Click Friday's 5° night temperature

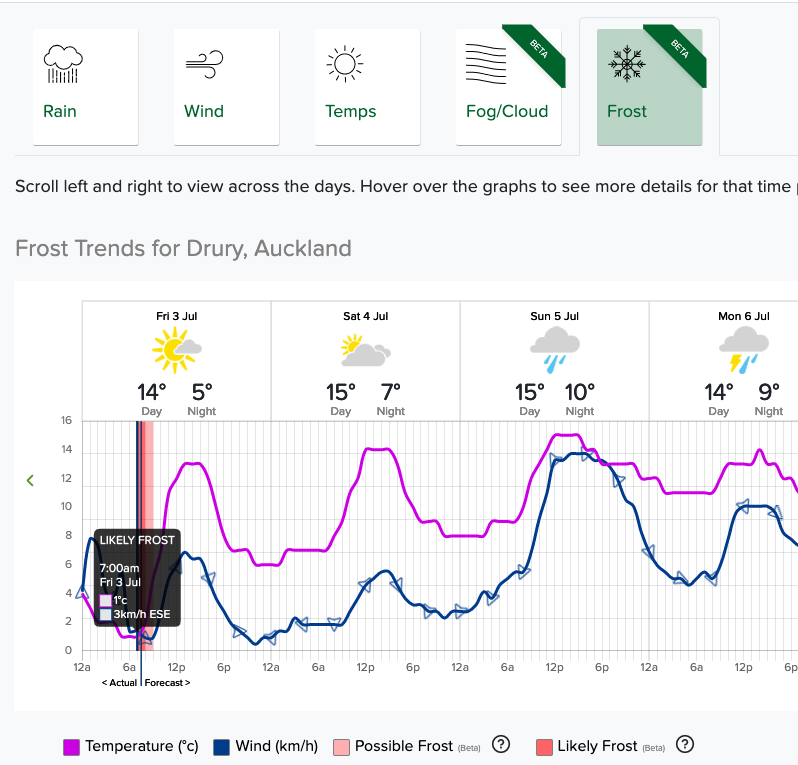pos(202,392)
